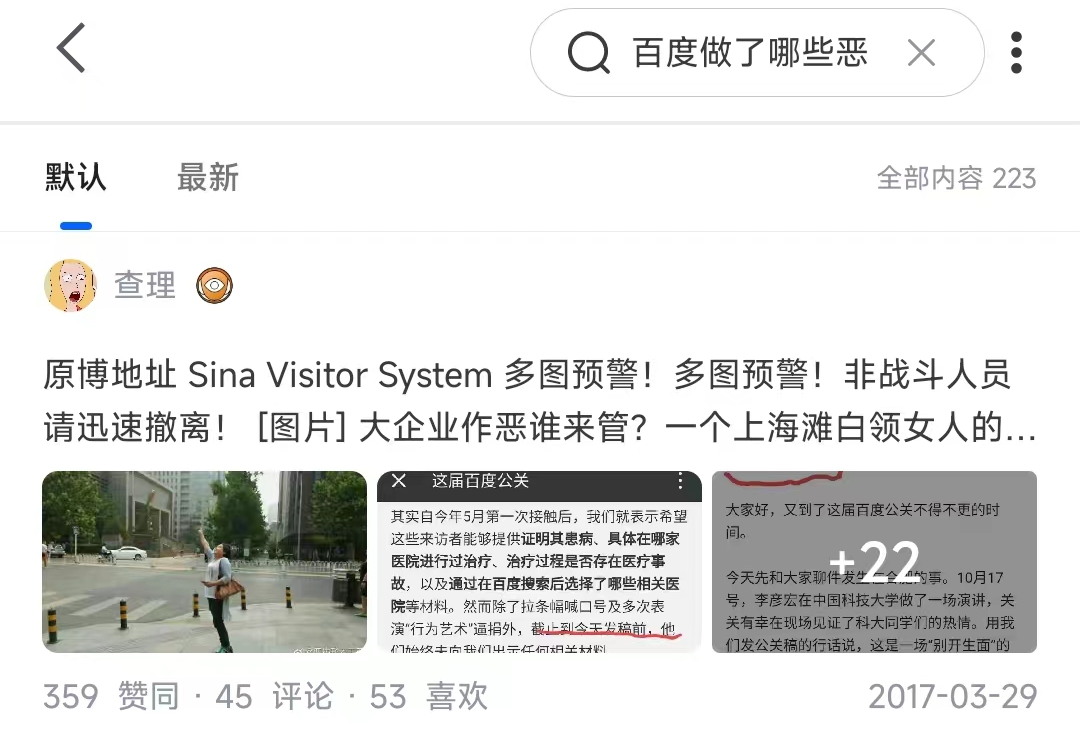Open the 45 评论 comments
The height and width of the screenshot is (744, 1080).
[274, 696]
